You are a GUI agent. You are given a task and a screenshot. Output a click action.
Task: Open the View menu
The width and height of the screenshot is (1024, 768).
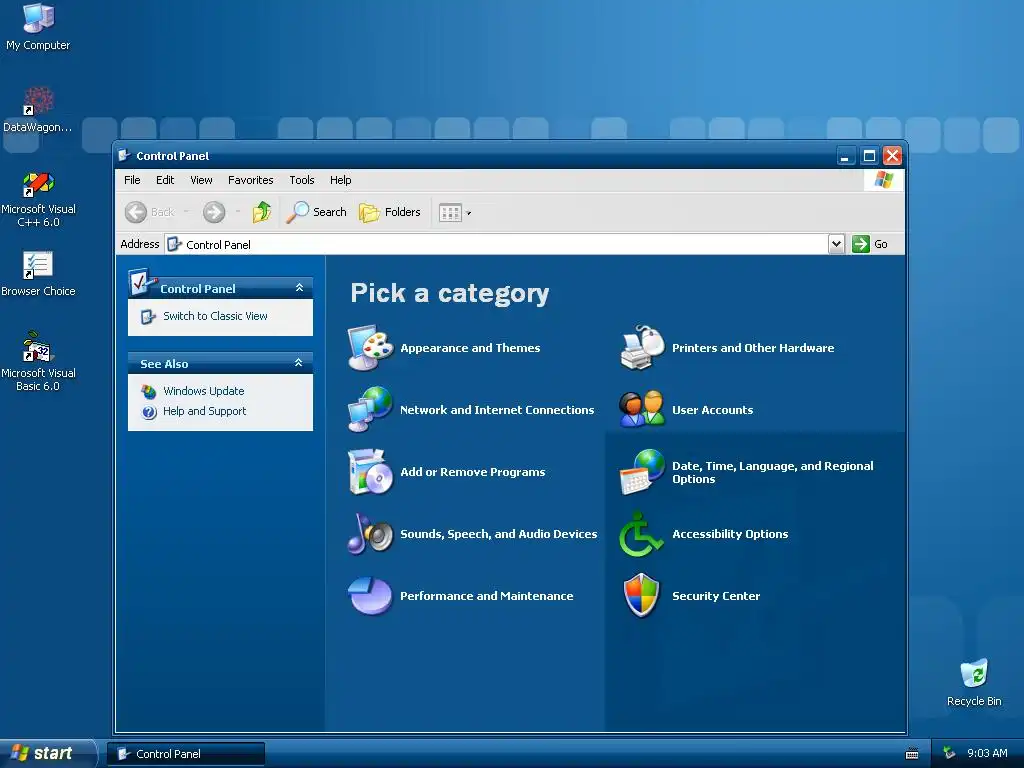click(201, 180)
